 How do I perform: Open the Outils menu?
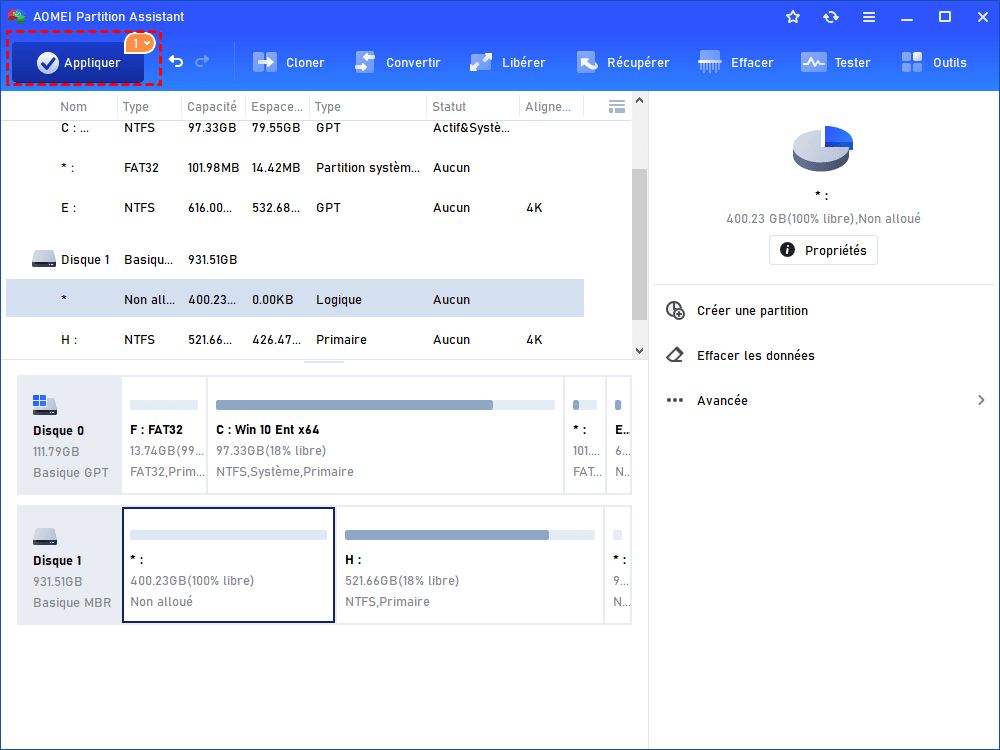click(x=934, y=63)
